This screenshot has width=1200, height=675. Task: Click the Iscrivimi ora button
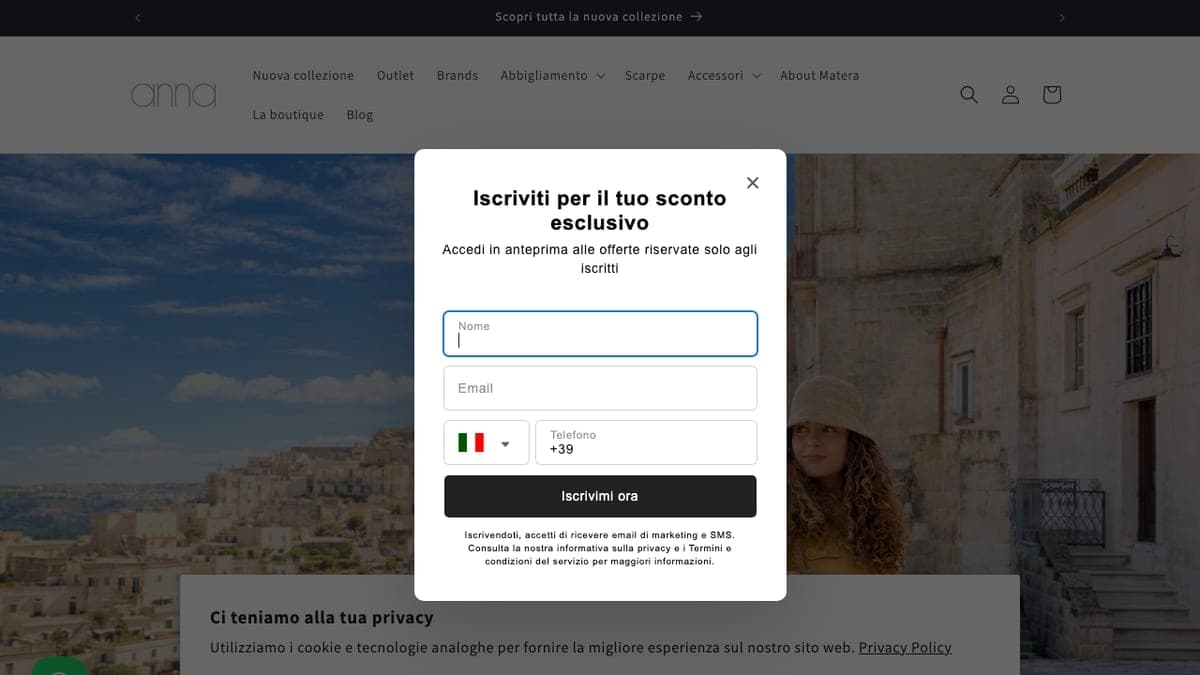pos(600,496)
